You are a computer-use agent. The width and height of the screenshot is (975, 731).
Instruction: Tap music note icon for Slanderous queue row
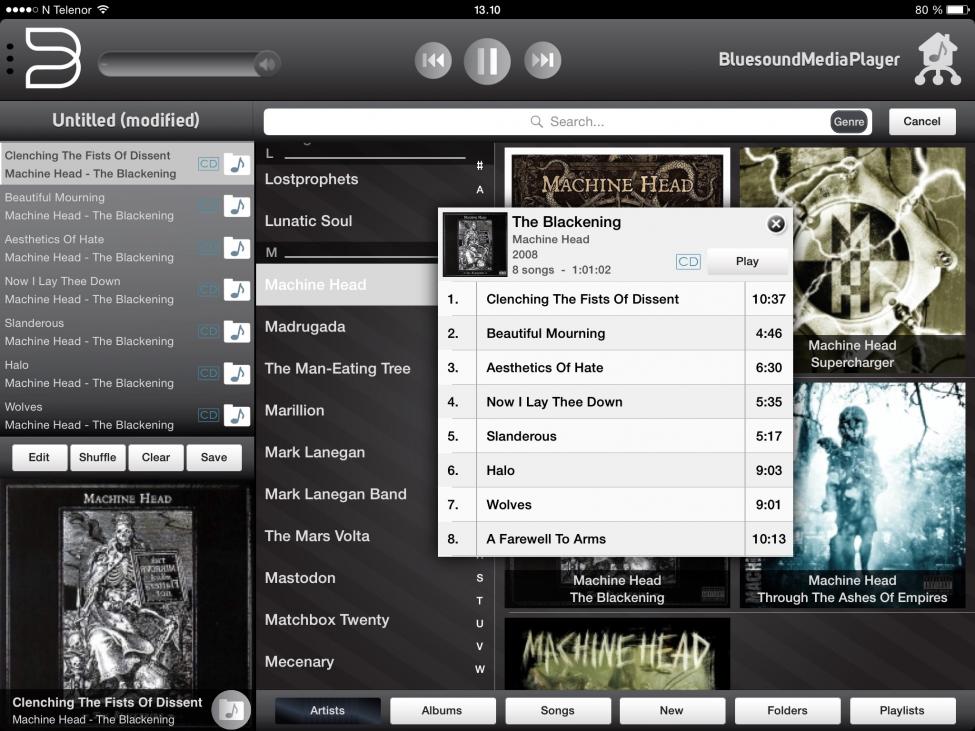coord(237,332)
